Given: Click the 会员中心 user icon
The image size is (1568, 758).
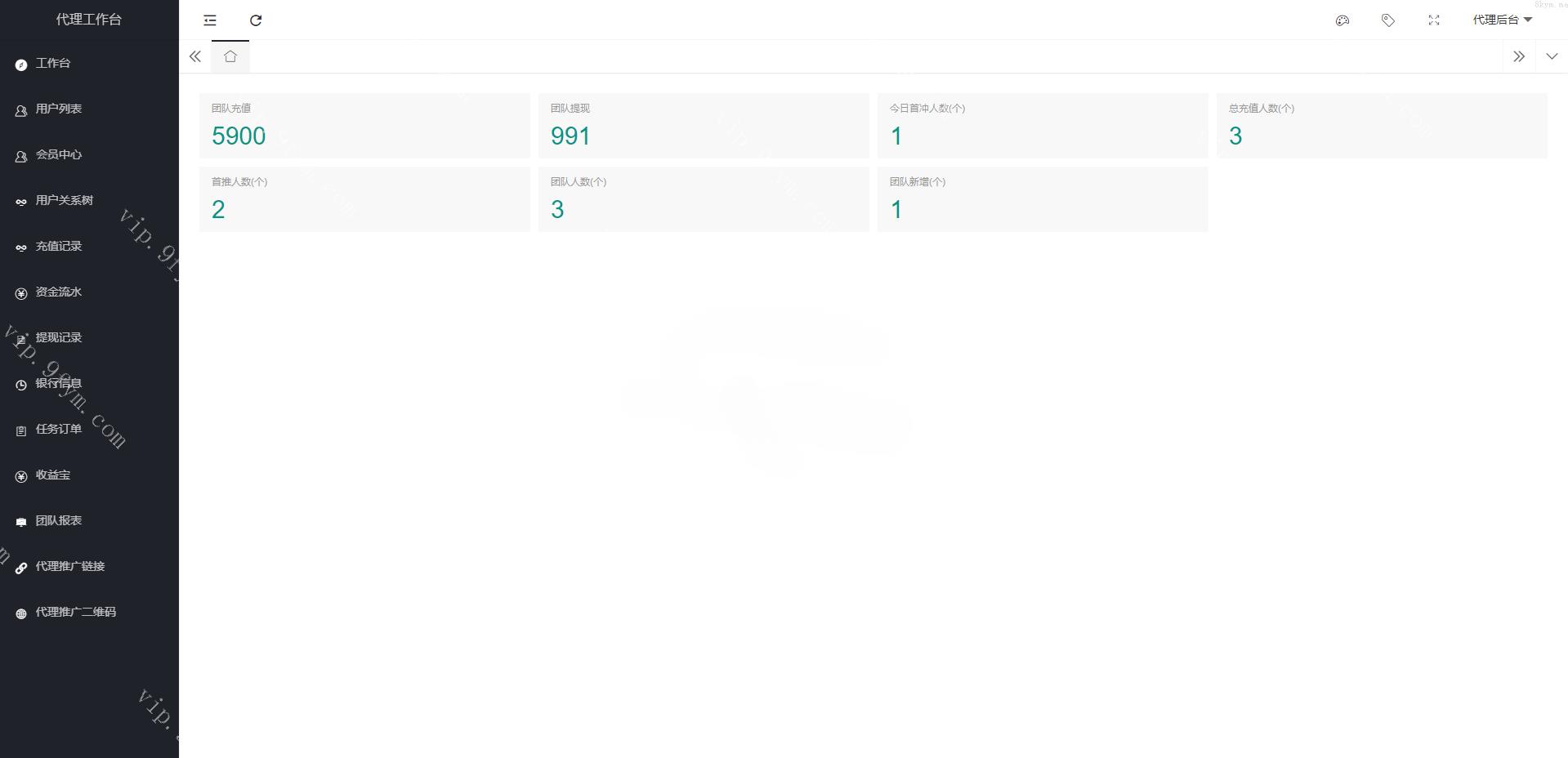Looking at the screenshot, I should pyautogui.click(x=21, y=156).
